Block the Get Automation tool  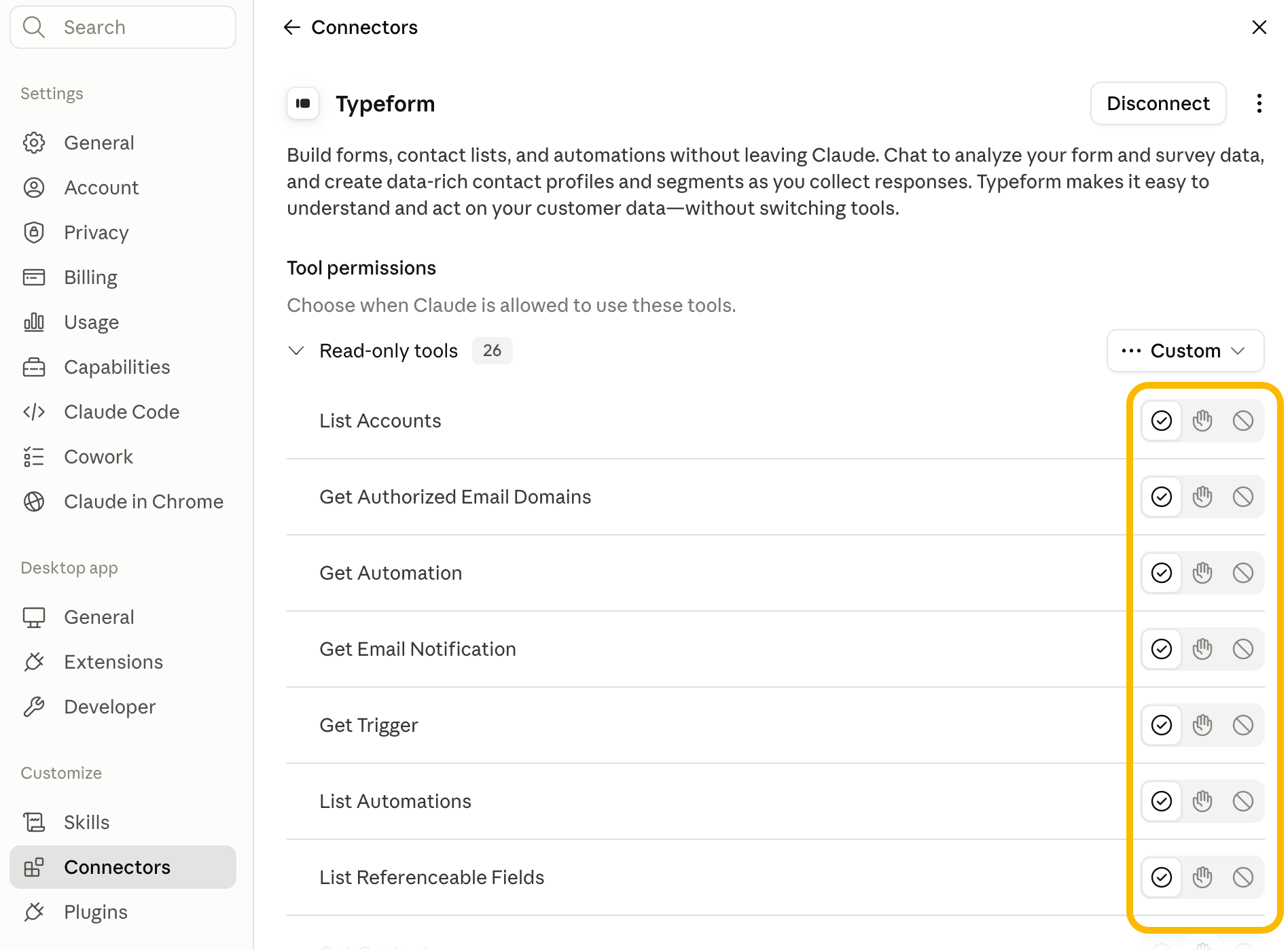click(1243, 573)
